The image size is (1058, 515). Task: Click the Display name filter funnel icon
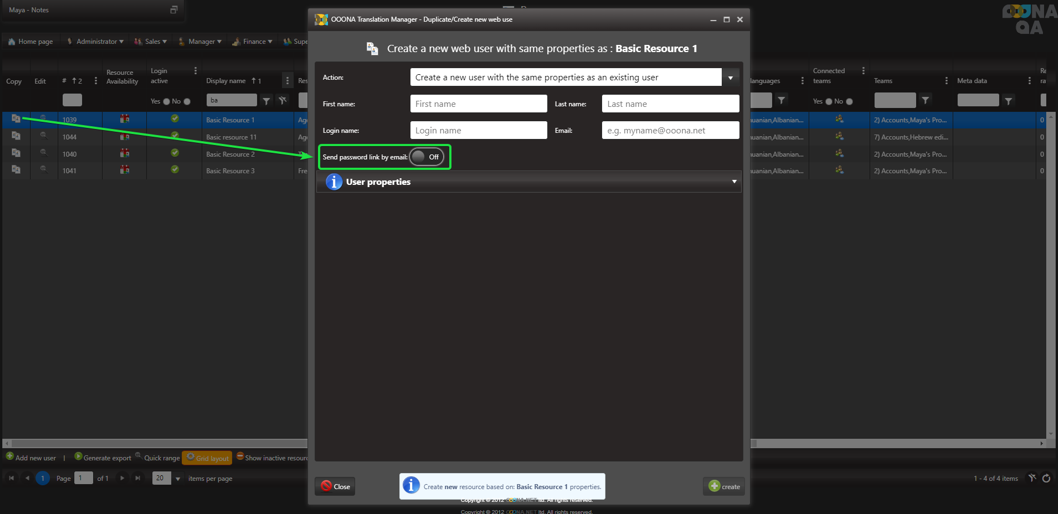click(x=266, y=101)
